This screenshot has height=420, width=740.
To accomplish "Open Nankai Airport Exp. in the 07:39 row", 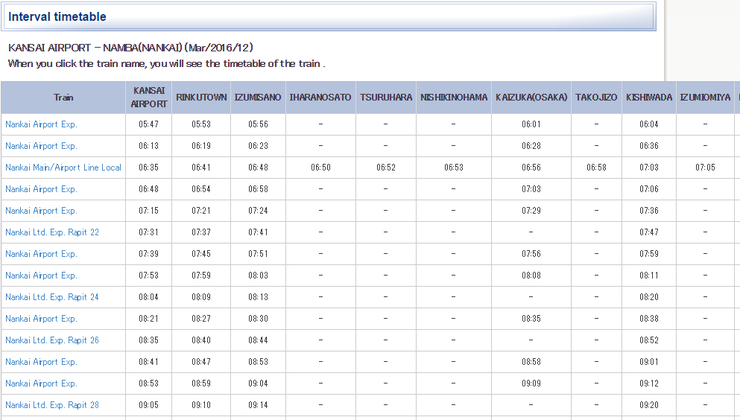I will pyautogui.click(x=41, y=254).
